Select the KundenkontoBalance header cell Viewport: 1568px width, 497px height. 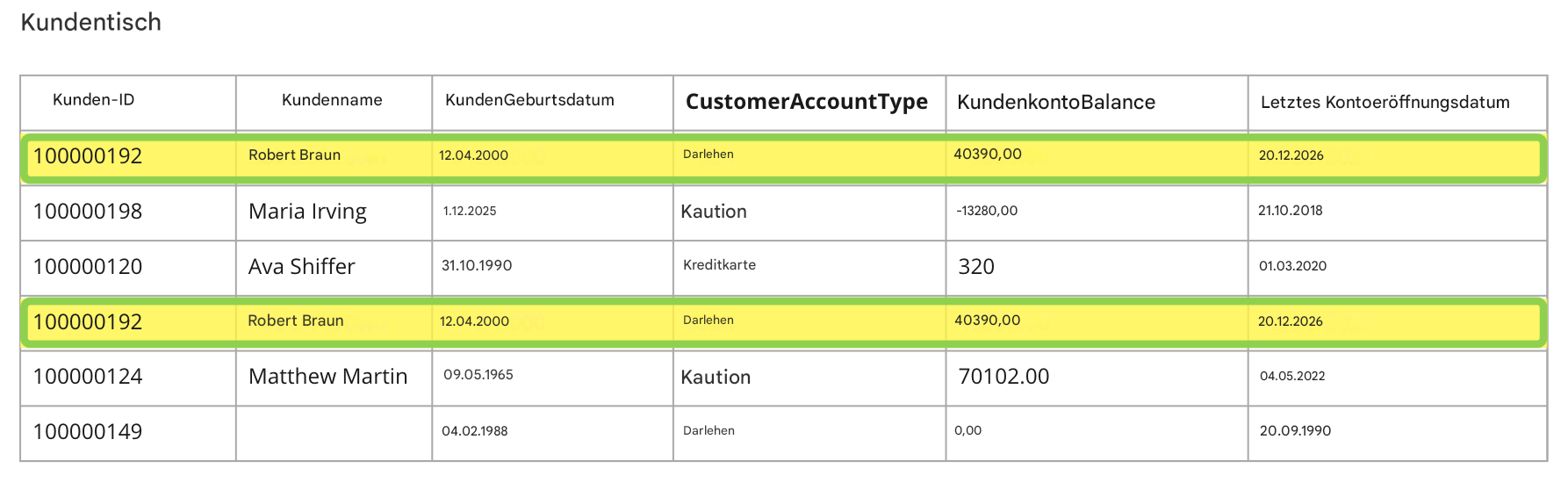1097,103
